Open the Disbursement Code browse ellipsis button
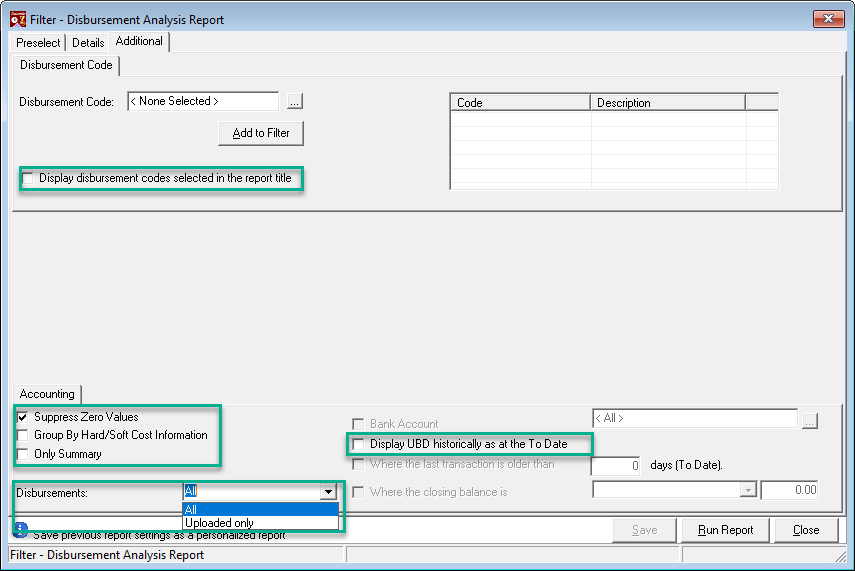 tap(294, 101)
